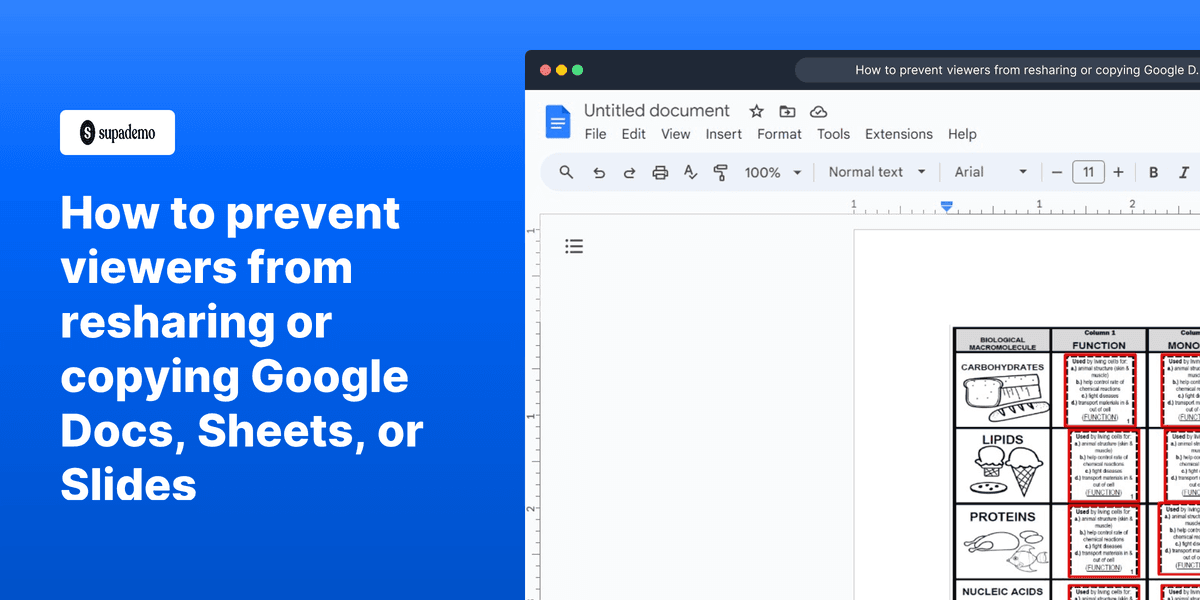
Task: Decrease font size with the minus button
Action: click(1057, 171)
